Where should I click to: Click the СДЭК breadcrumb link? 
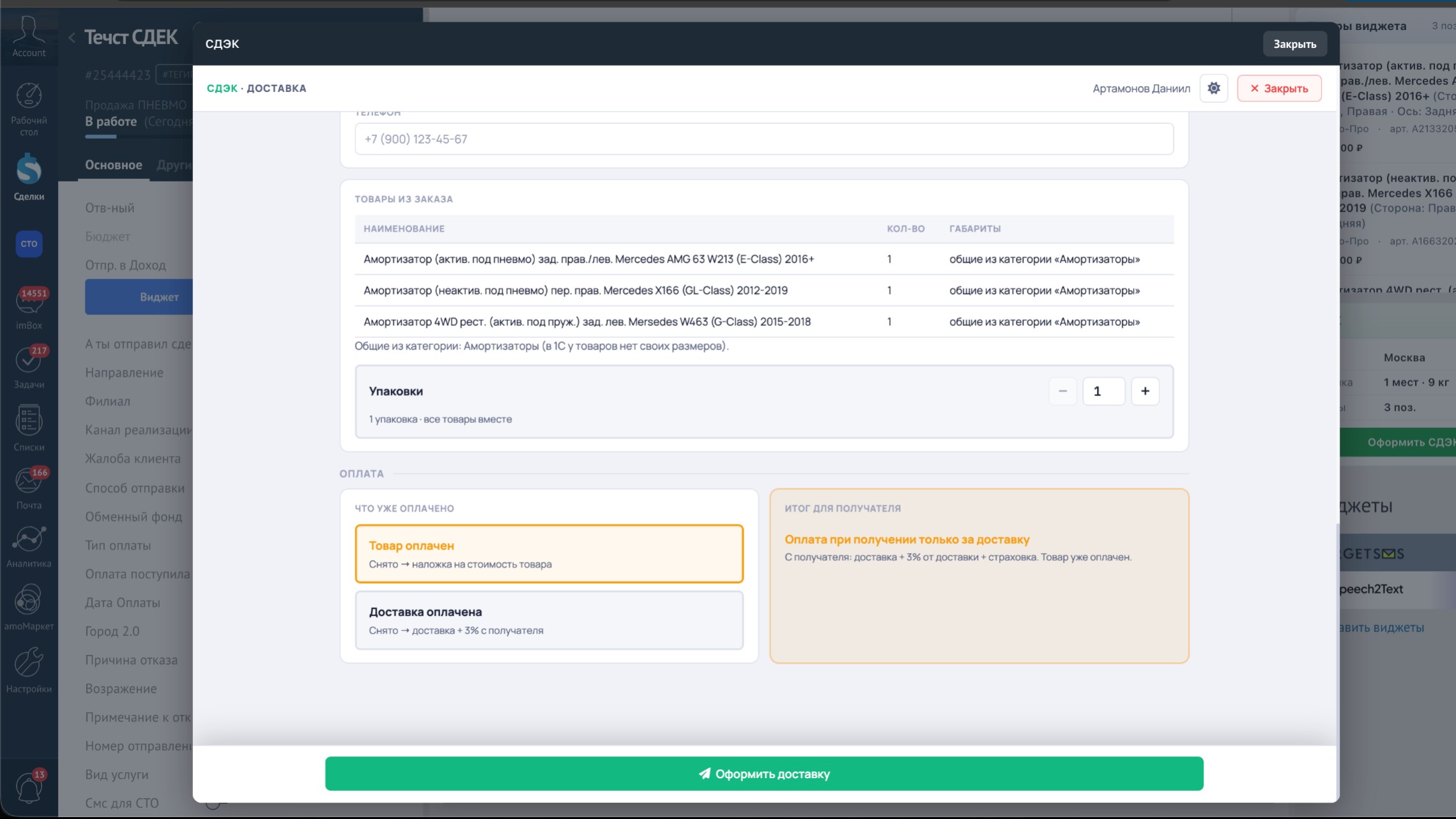[x=222, y=88]
